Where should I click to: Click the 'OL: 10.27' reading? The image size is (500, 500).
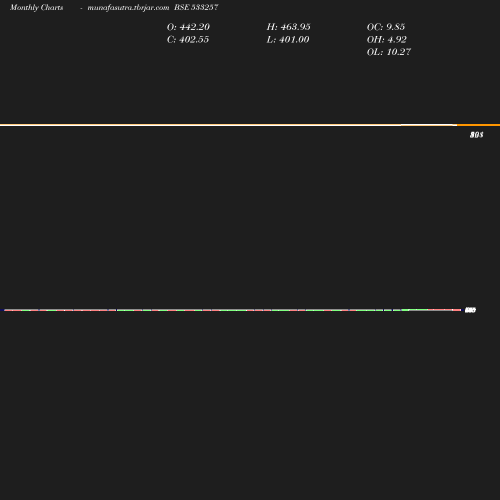click(x=389, y=52)
